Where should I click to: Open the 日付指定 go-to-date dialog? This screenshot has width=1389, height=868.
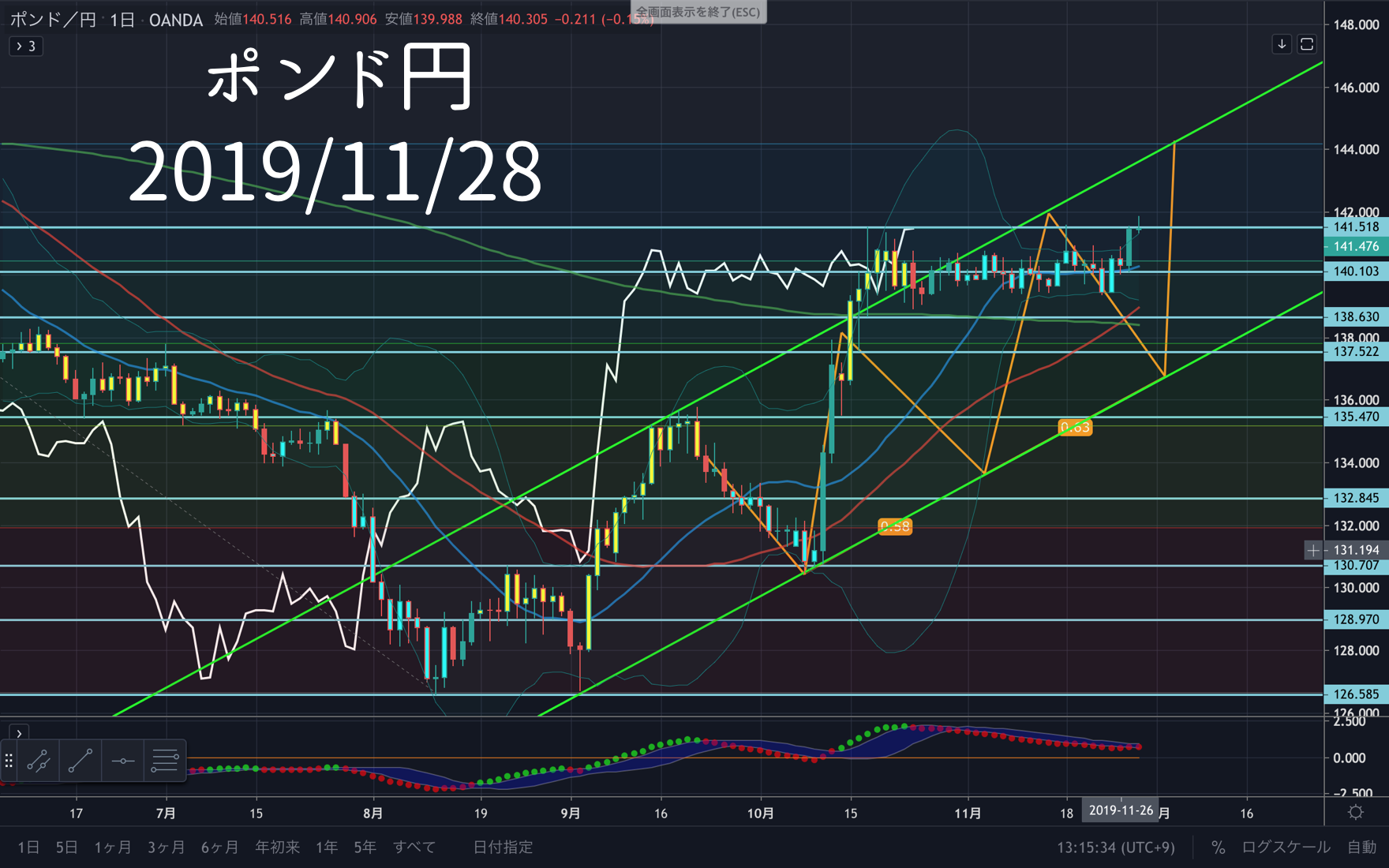click(503, 847)
